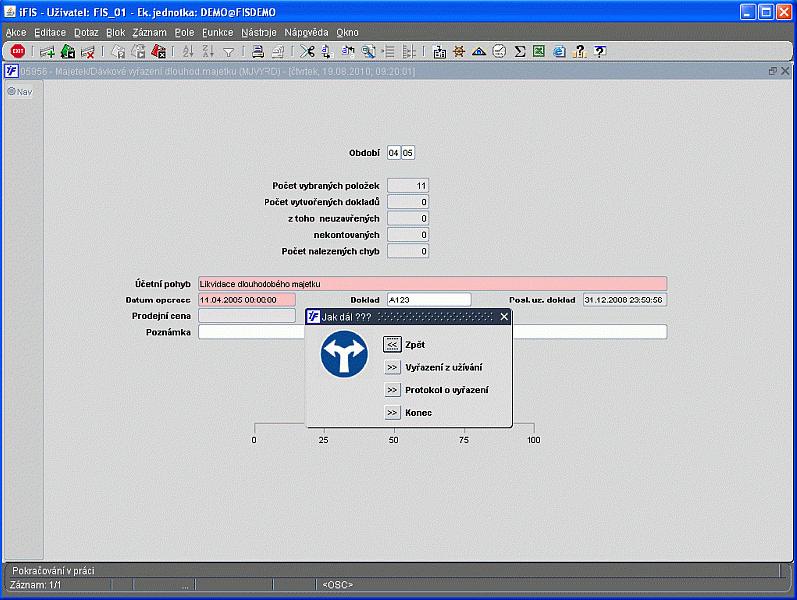Open the Záznam menu
This screenshot has height=600, width=797.
(x=149, y=33)
